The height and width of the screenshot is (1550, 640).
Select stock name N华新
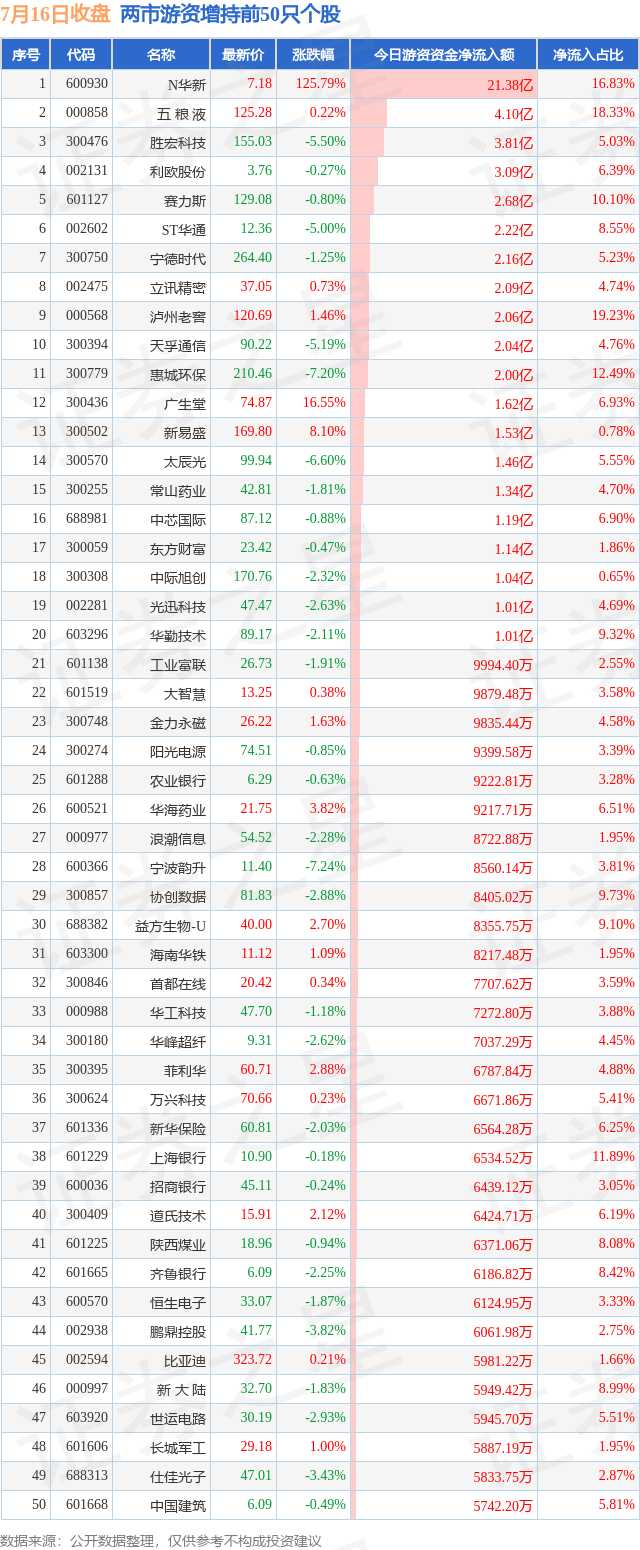pyautogui.click(x=185, y=85)
